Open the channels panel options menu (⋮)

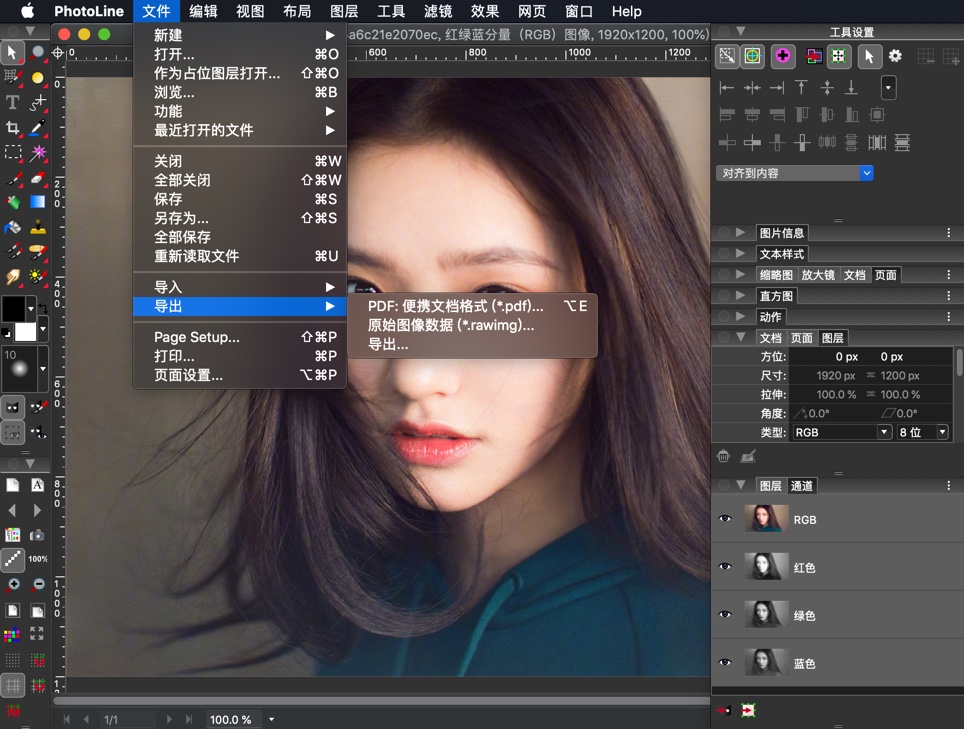point(948,485)
